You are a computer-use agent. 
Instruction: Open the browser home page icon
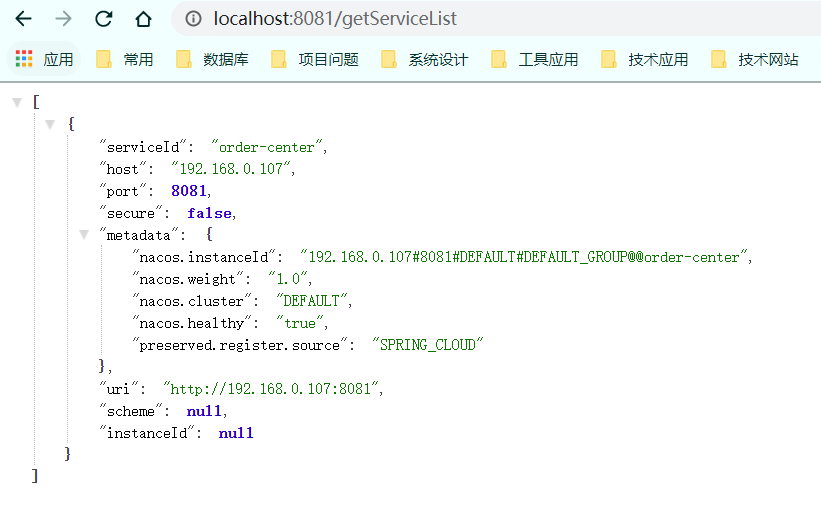point(143,19)
